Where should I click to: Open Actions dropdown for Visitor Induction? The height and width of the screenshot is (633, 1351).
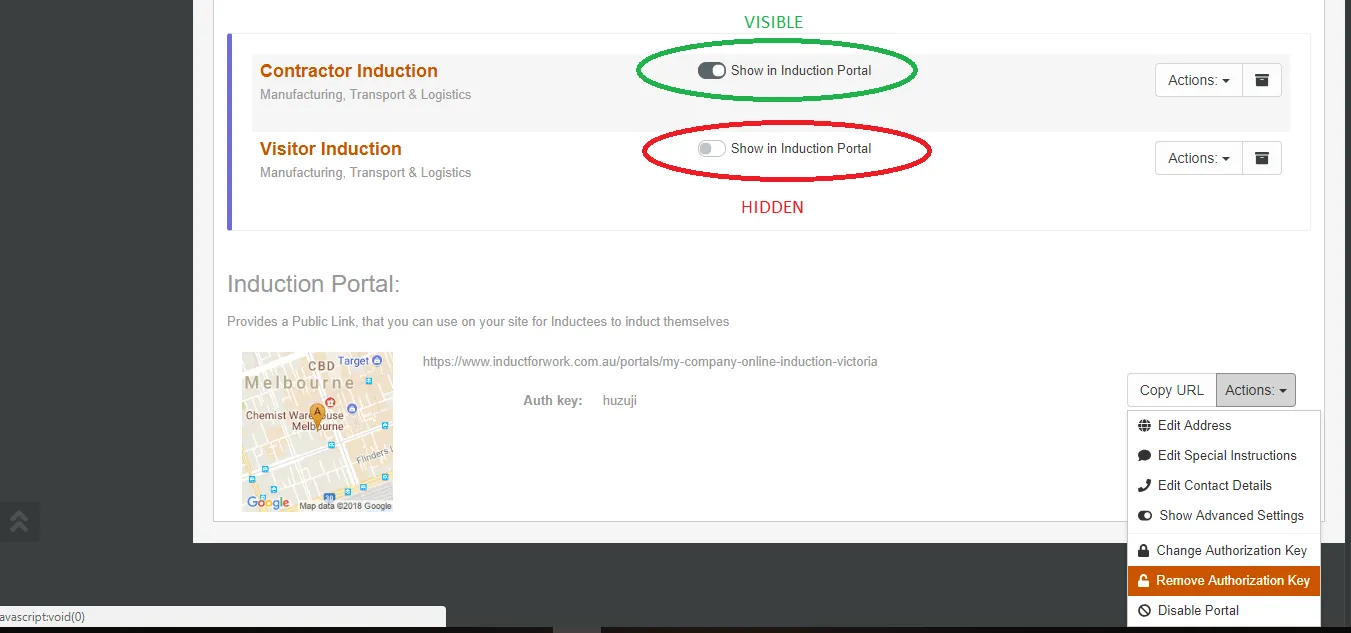(x=1198, y=158)
